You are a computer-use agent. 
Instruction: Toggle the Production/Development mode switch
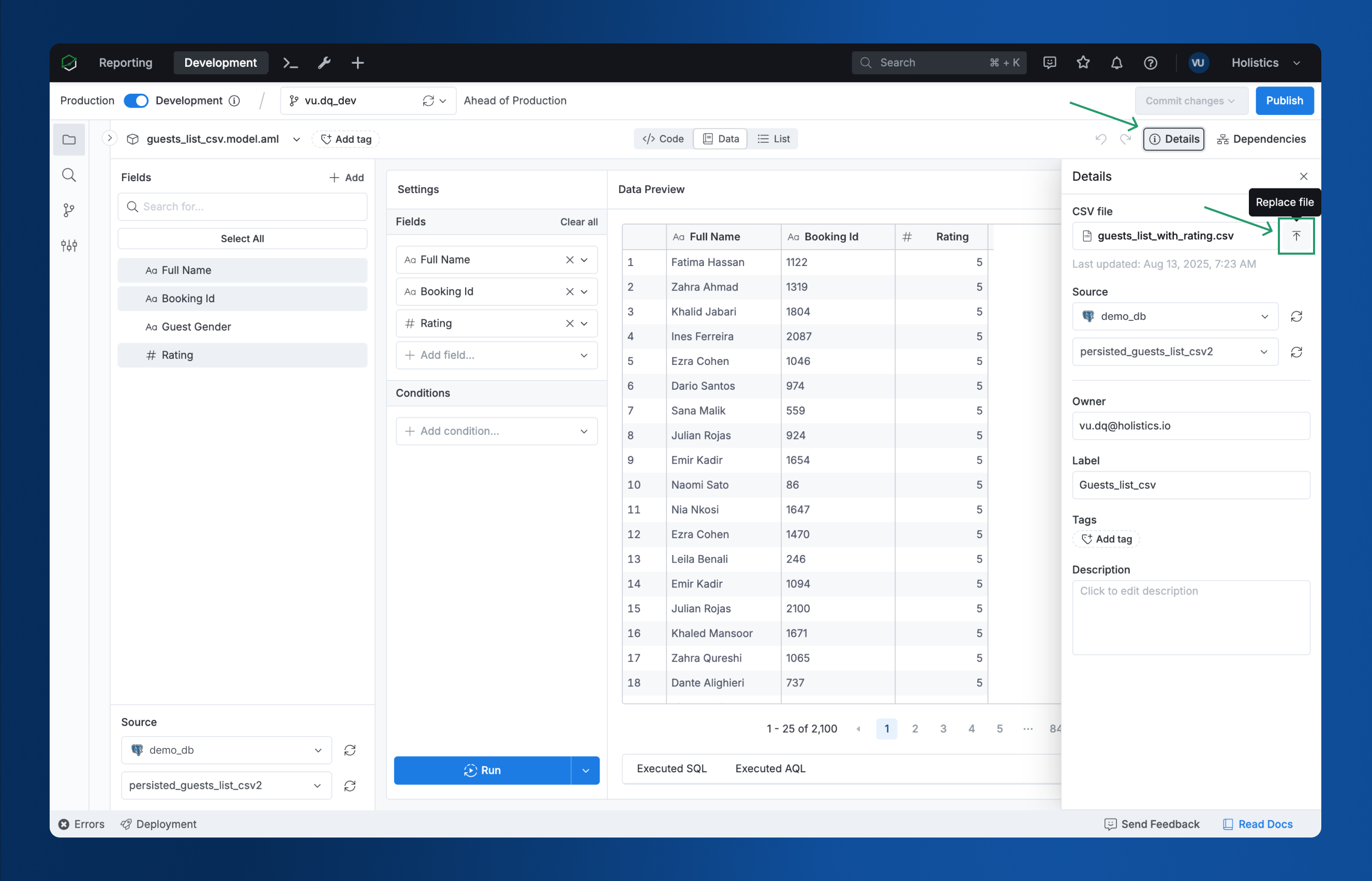pyautogui.click(x=136, y=101)
